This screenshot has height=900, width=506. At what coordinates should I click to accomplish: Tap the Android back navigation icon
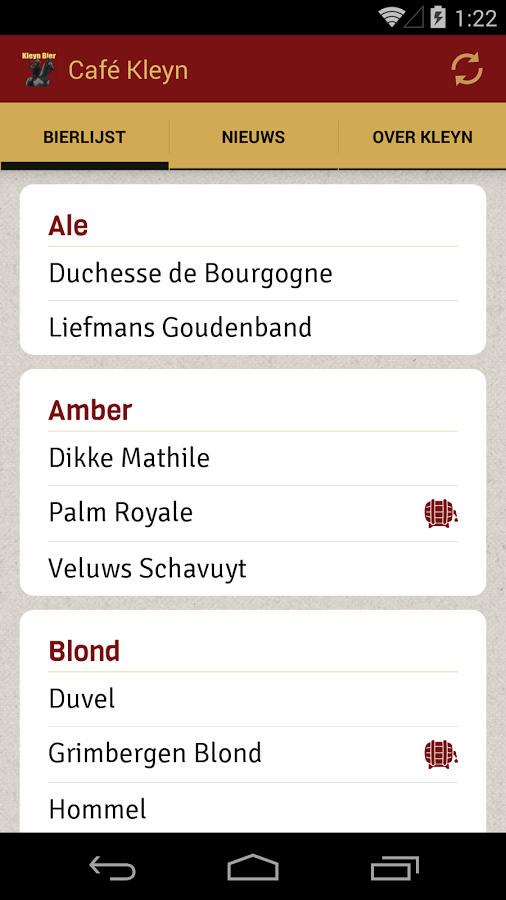[x=112, y=867]
